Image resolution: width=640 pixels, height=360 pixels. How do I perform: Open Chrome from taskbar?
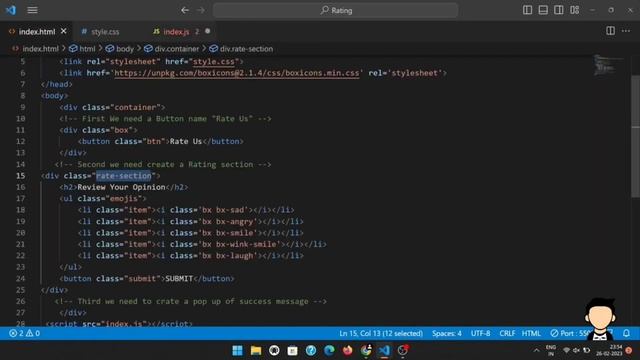tap(366, 350)
